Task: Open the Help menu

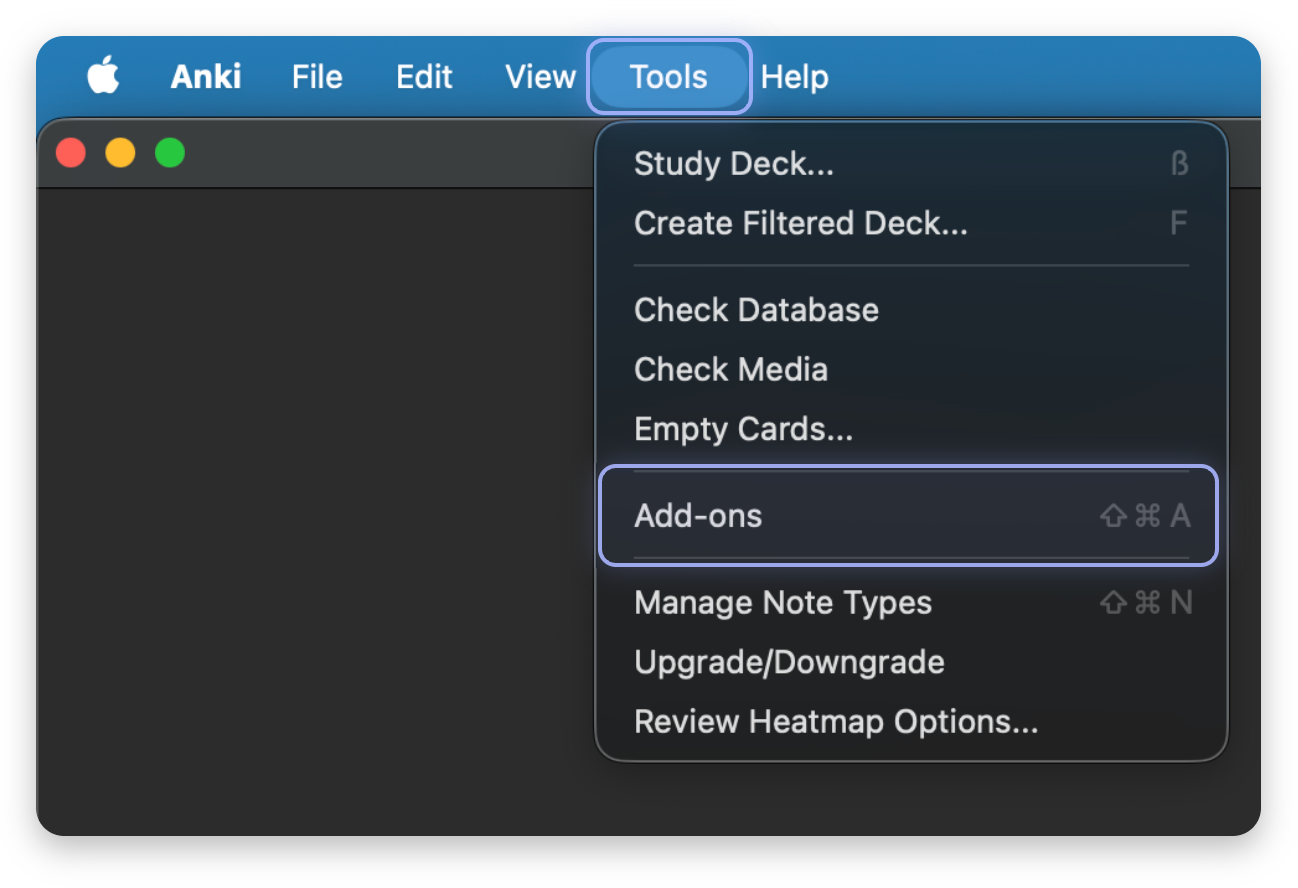Action: point(794,77)
